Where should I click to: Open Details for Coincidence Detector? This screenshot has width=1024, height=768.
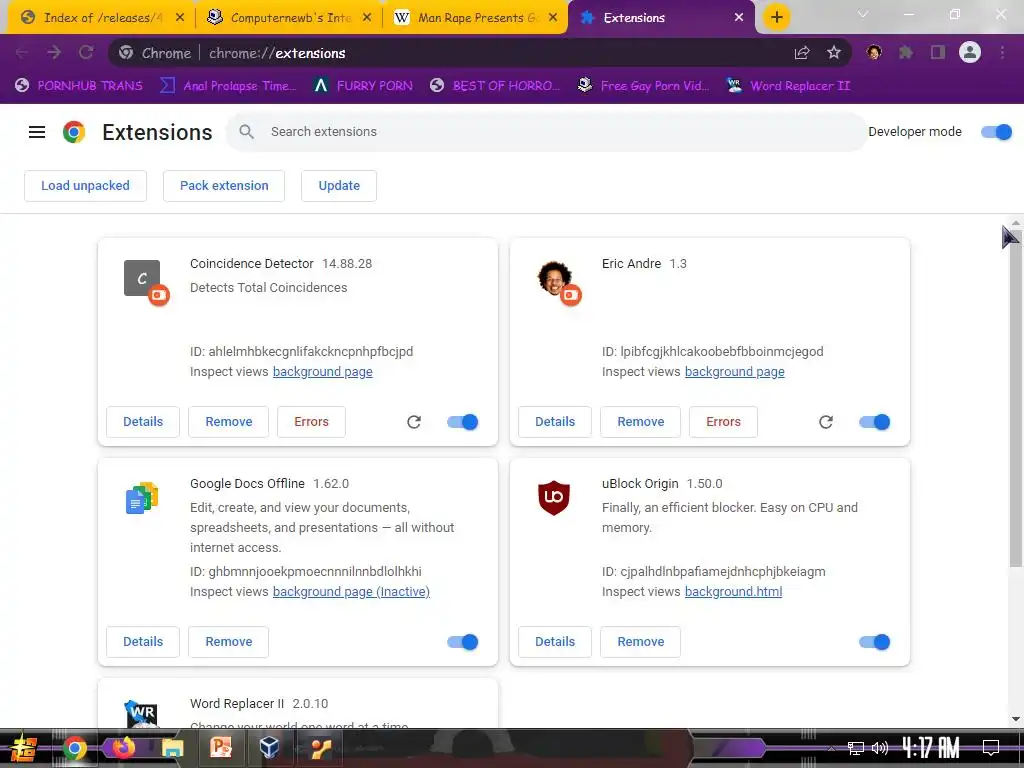(x=143, y=422)
